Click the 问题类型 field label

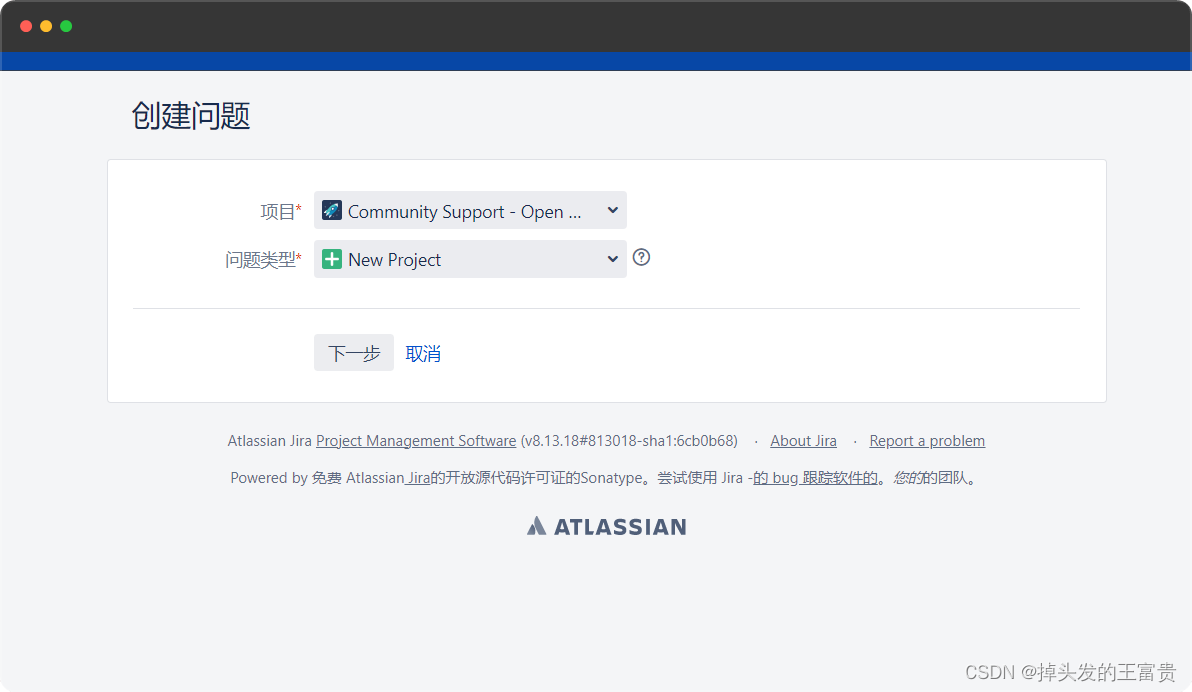pos(263,260)
